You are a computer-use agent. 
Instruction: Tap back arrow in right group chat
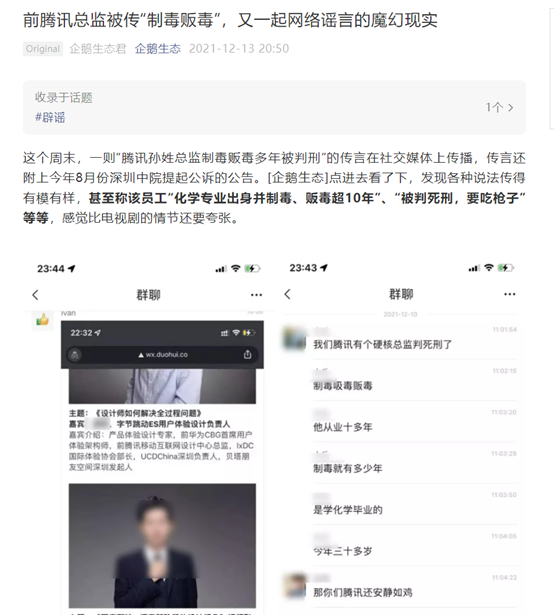point(288,294)
